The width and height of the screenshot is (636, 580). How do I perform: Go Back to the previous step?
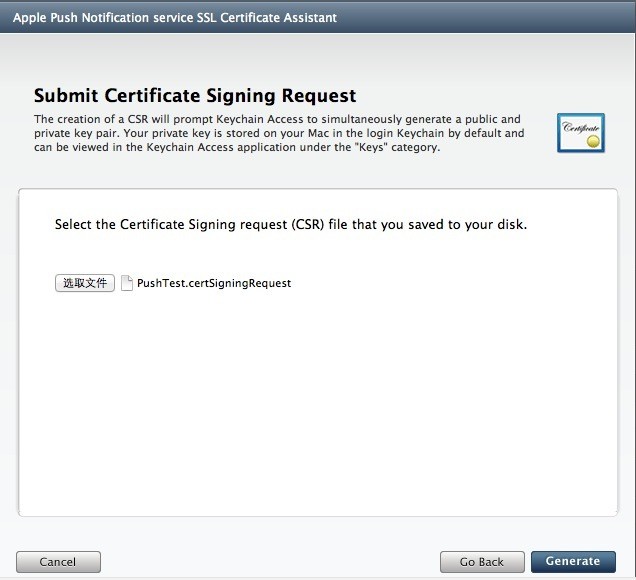pos(482,562)
